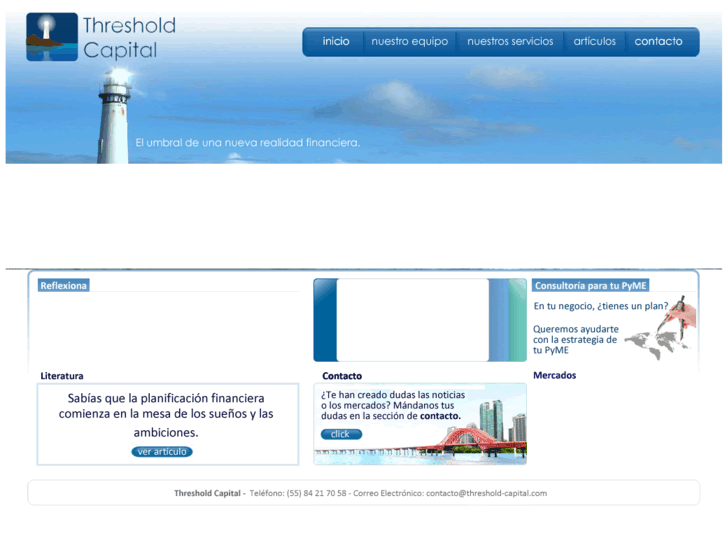727x545 pixels.
Task: Click the large lighthouse in the header banner
Action: click(115, 116)
